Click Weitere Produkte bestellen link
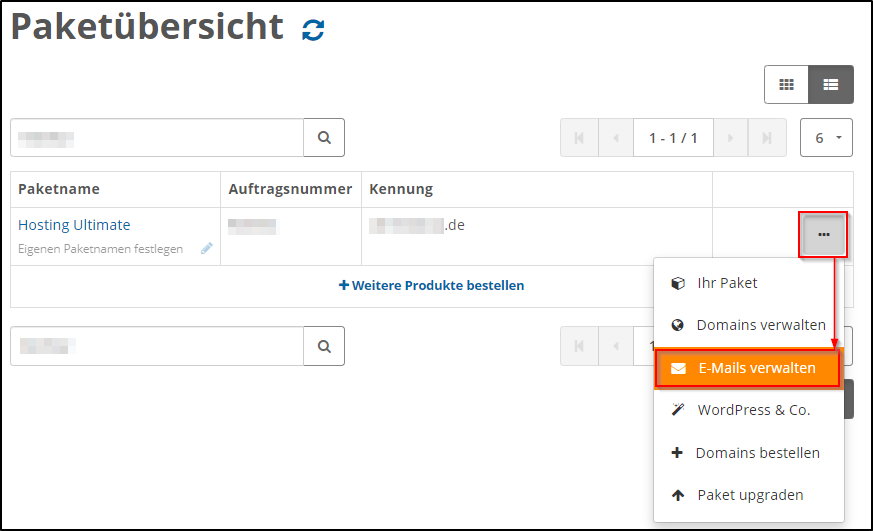 pos(431,286)
